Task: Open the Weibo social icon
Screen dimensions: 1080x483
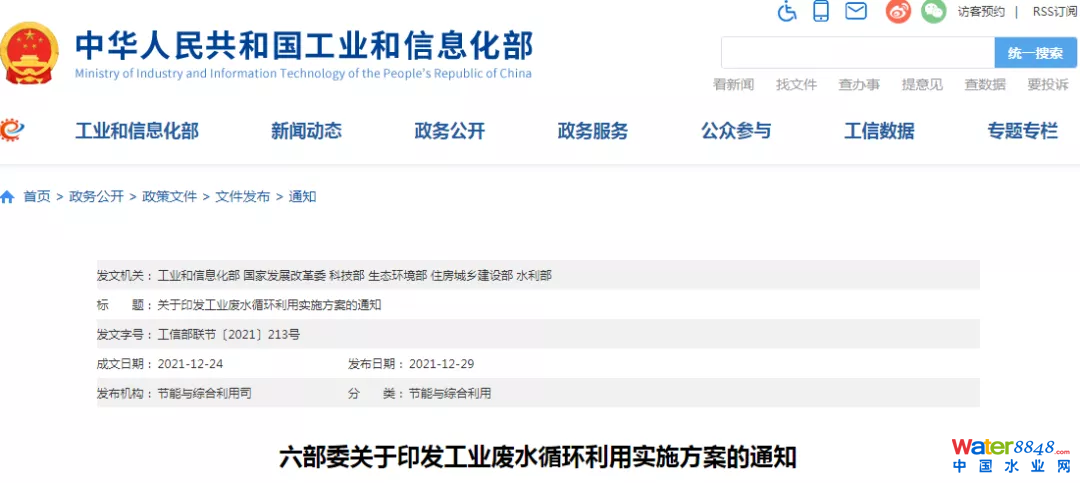Action: (x=899, y=12)
